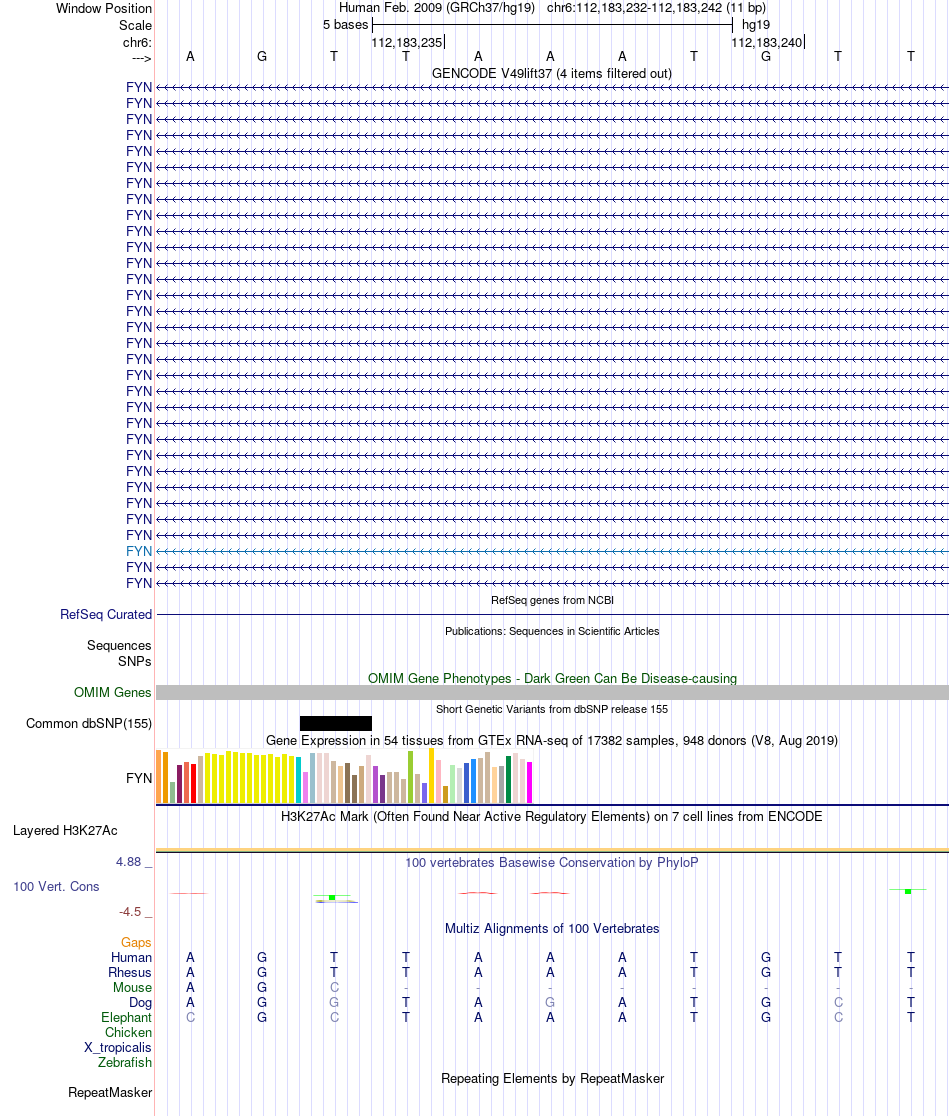The image size is (950, 1116).
Task: Select the Mouse alignment row label
Action: [x=132, y=987]
